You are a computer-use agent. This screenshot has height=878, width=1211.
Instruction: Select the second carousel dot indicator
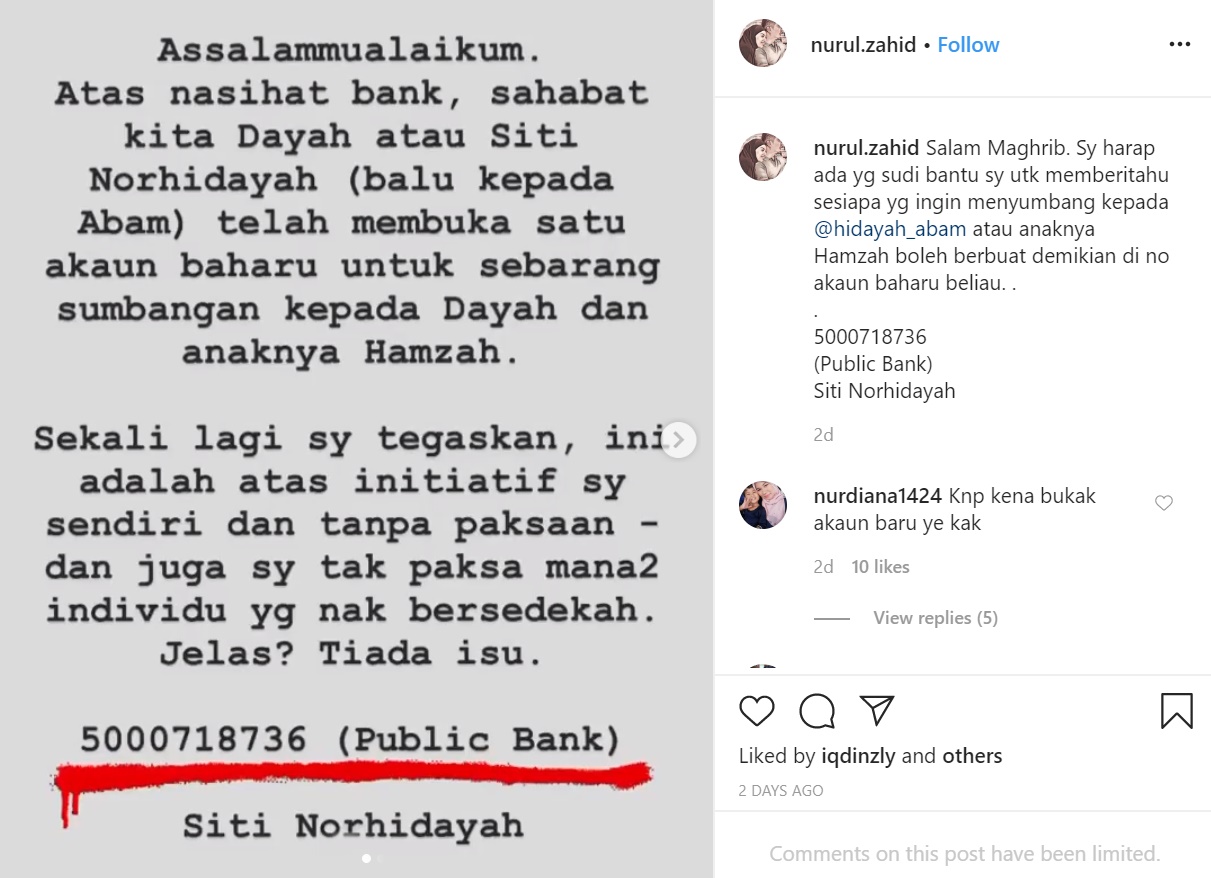click(x=379, y=858)
